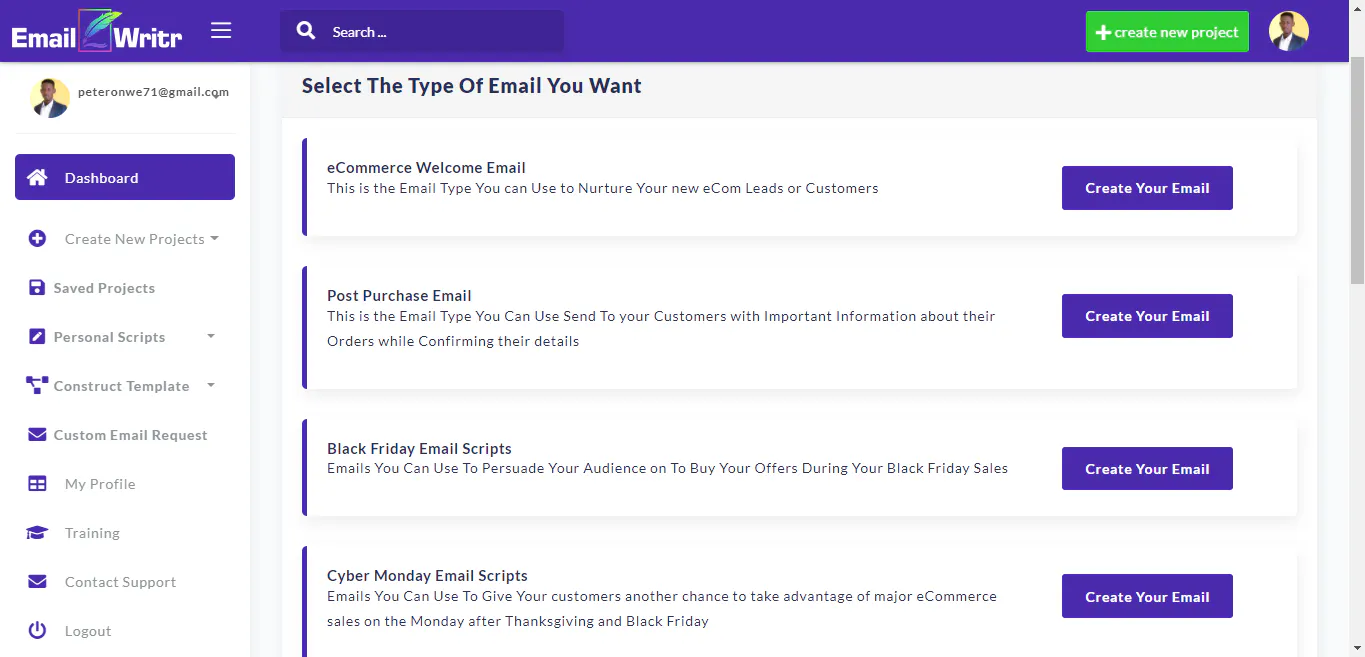
Task: Click the plus icon beside Create New Projects
Action: [37, 239]
